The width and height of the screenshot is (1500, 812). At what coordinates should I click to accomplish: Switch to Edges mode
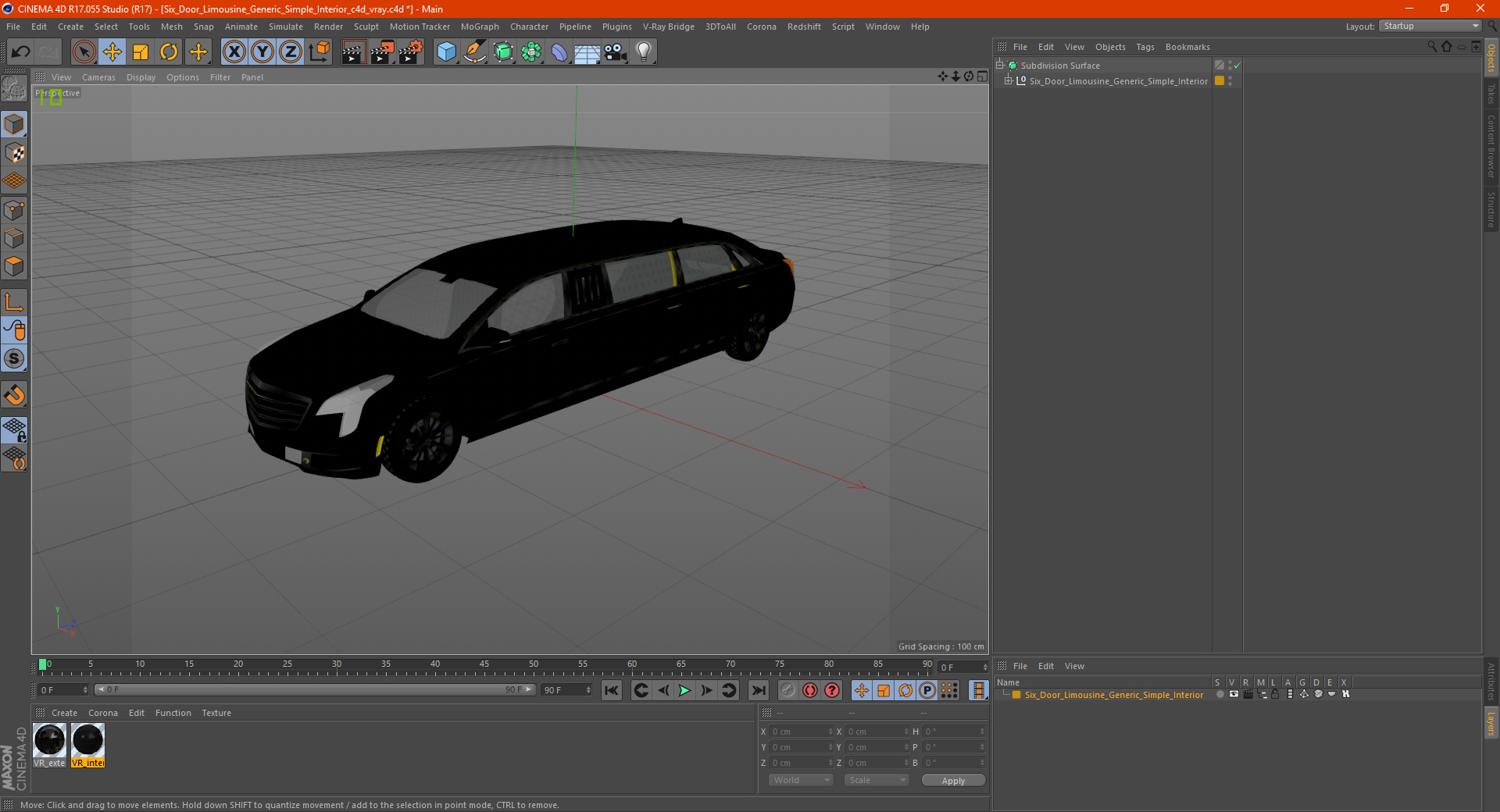point(14,238)
